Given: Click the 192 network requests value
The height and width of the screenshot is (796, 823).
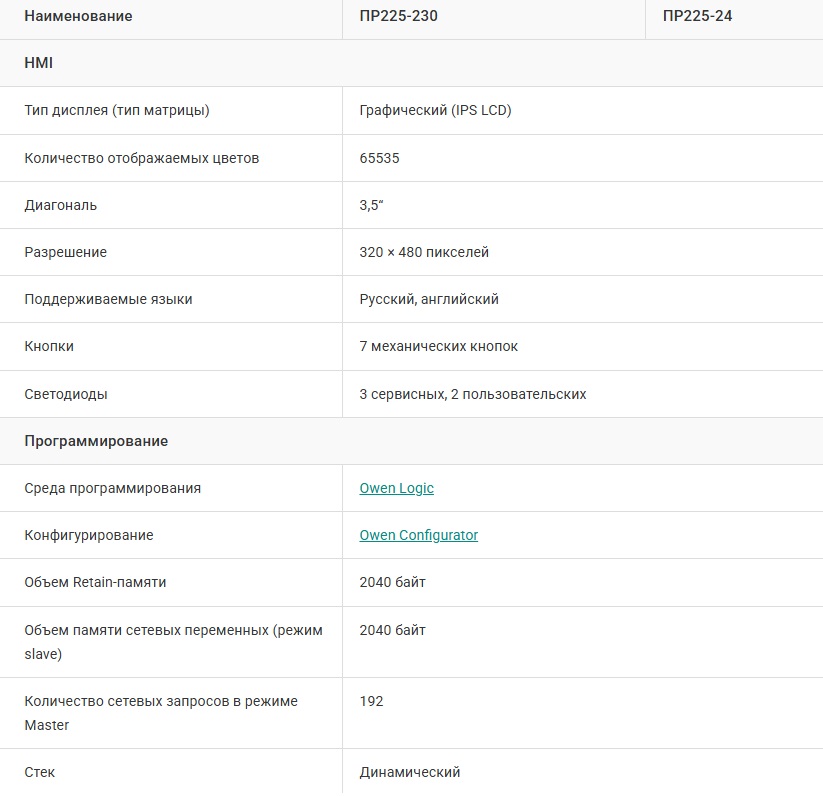Looking at the screenshot, I should click(x=371, y=701).
